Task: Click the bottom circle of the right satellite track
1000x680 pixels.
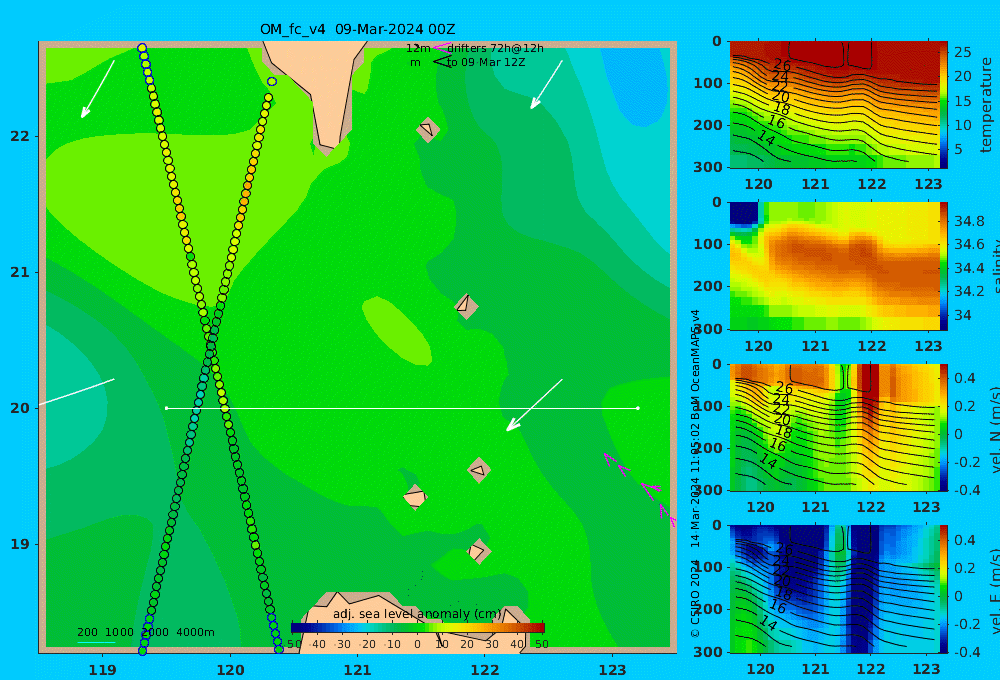Action: (x=279, y=649)
